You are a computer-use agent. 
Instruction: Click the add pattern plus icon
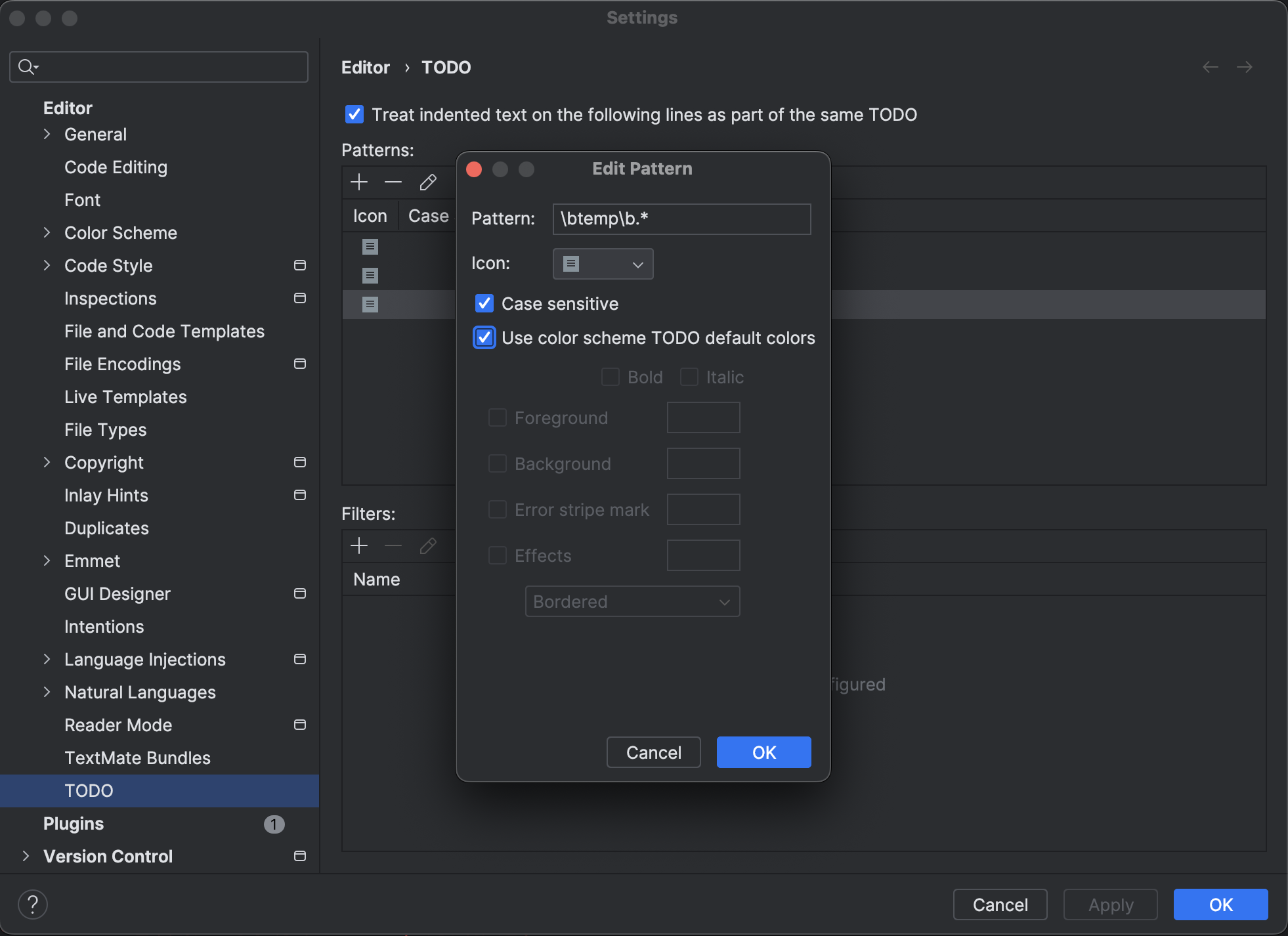(x=359, y=182)
